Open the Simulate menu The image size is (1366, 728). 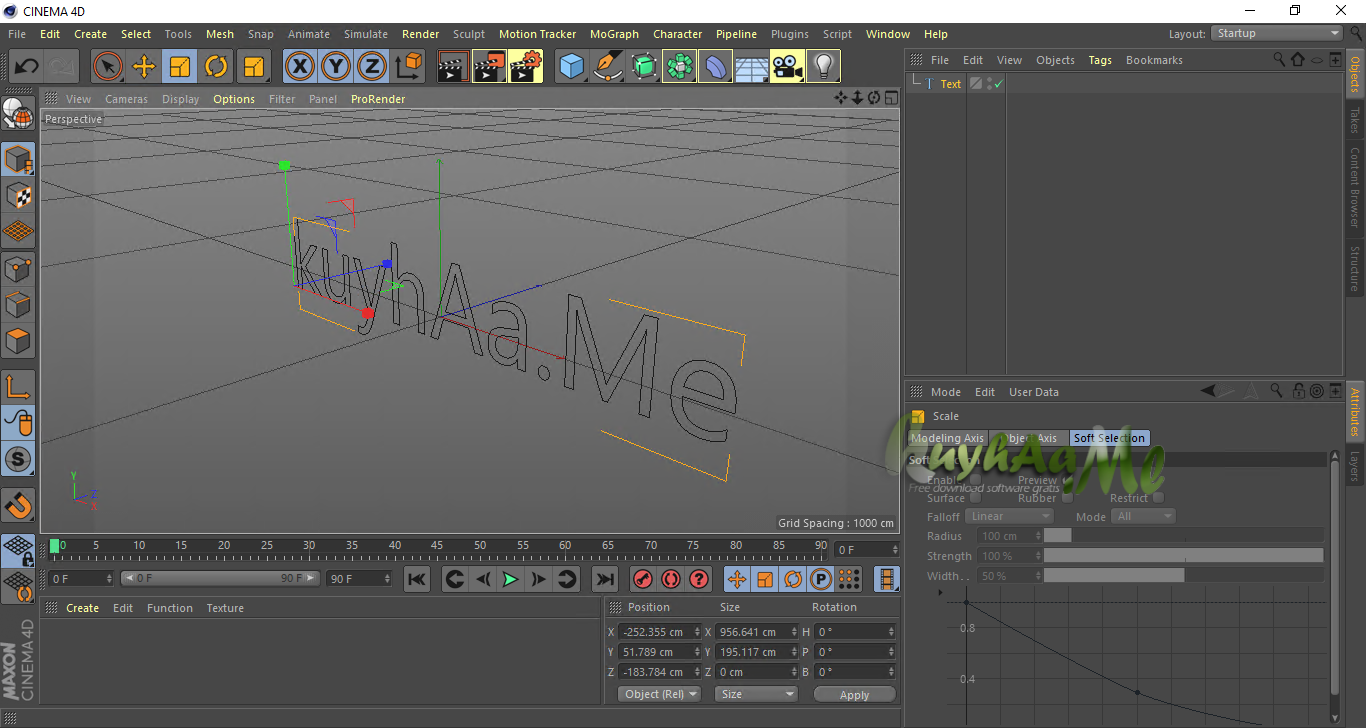366,34
